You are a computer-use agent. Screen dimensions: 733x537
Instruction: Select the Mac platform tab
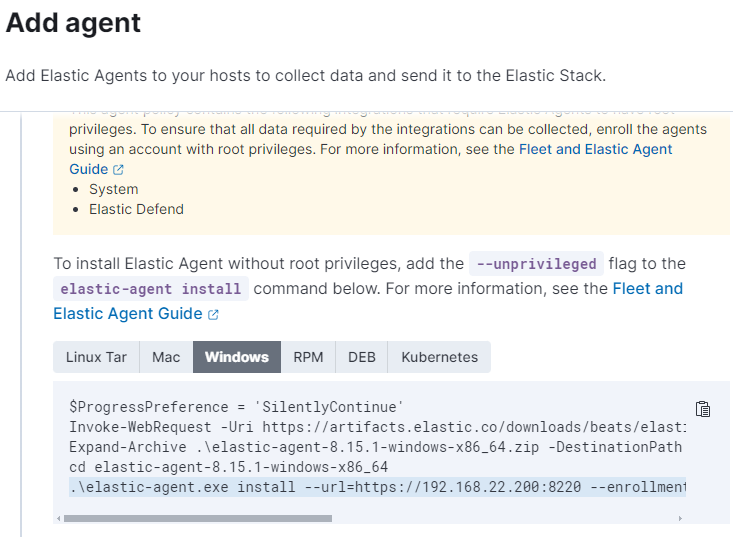tap(166, 357)
